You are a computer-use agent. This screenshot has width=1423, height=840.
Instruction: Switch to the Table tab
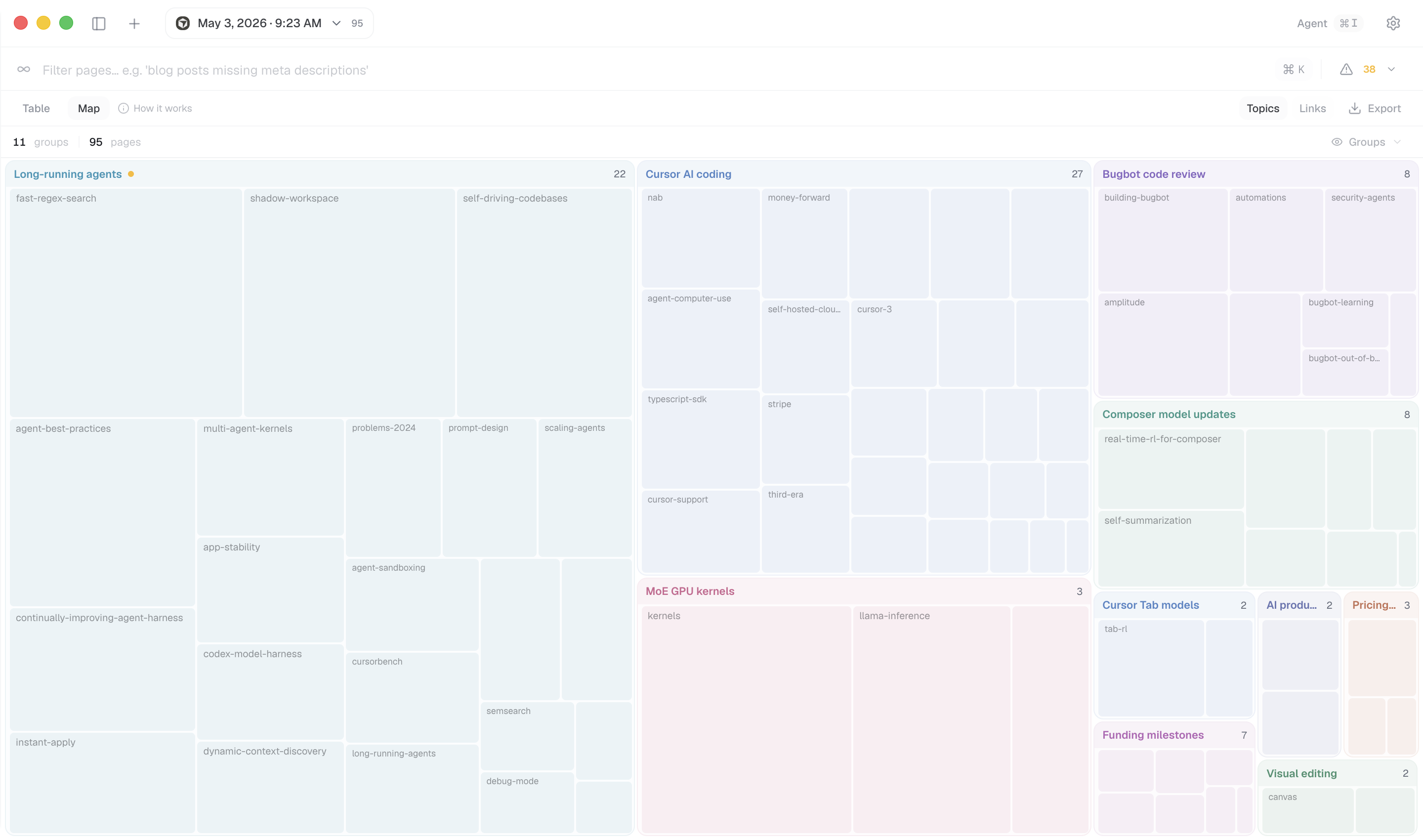pyautogui.click(x=36, y=108)
